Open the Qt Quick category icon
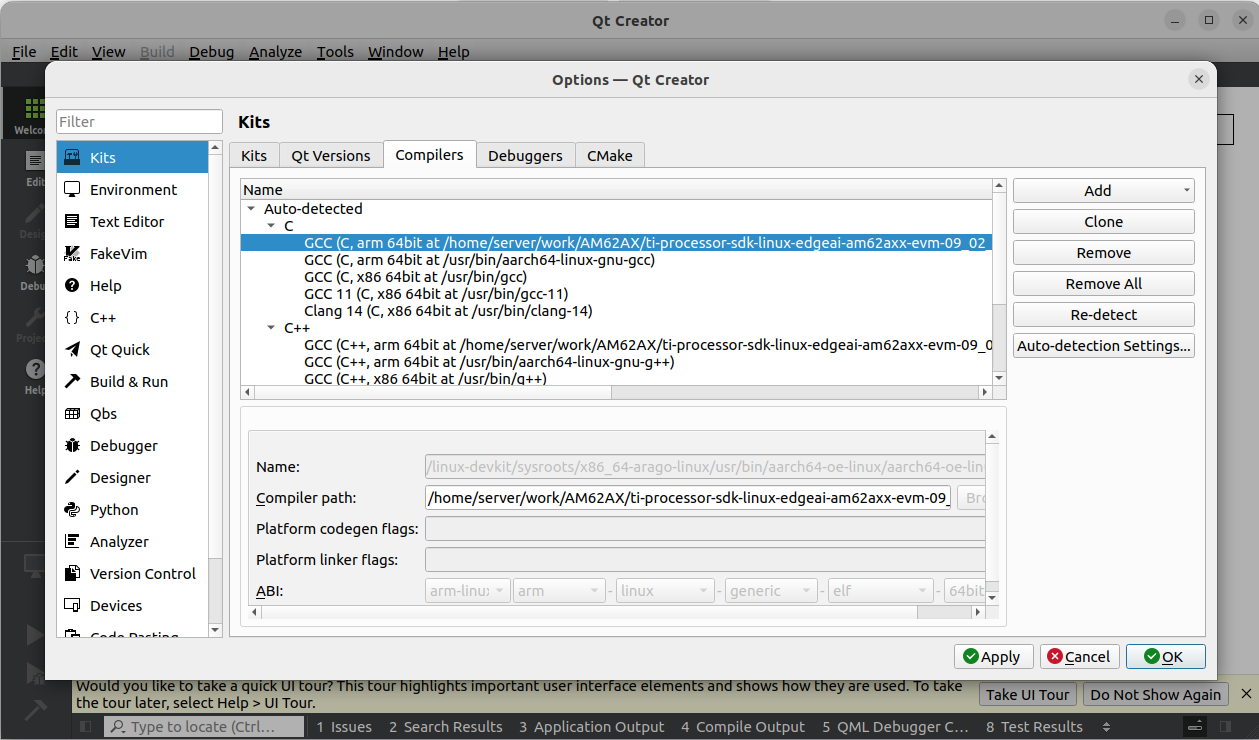The width and height of the screenshot is (1259, 740). [72, 350]
